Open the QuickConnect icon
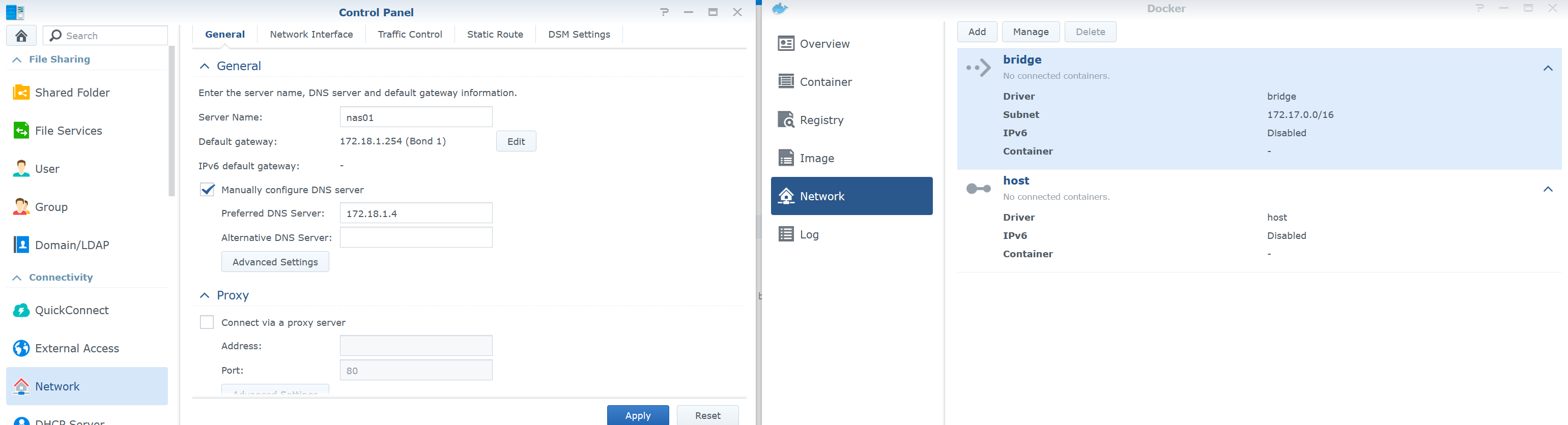The width and height of the screenshot is (1568, 425). pyautogui.click(x=21, y=310)
